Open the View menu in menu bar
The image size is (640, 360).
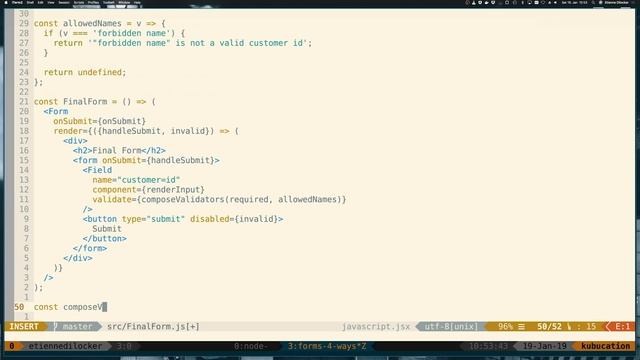(51, 2)
